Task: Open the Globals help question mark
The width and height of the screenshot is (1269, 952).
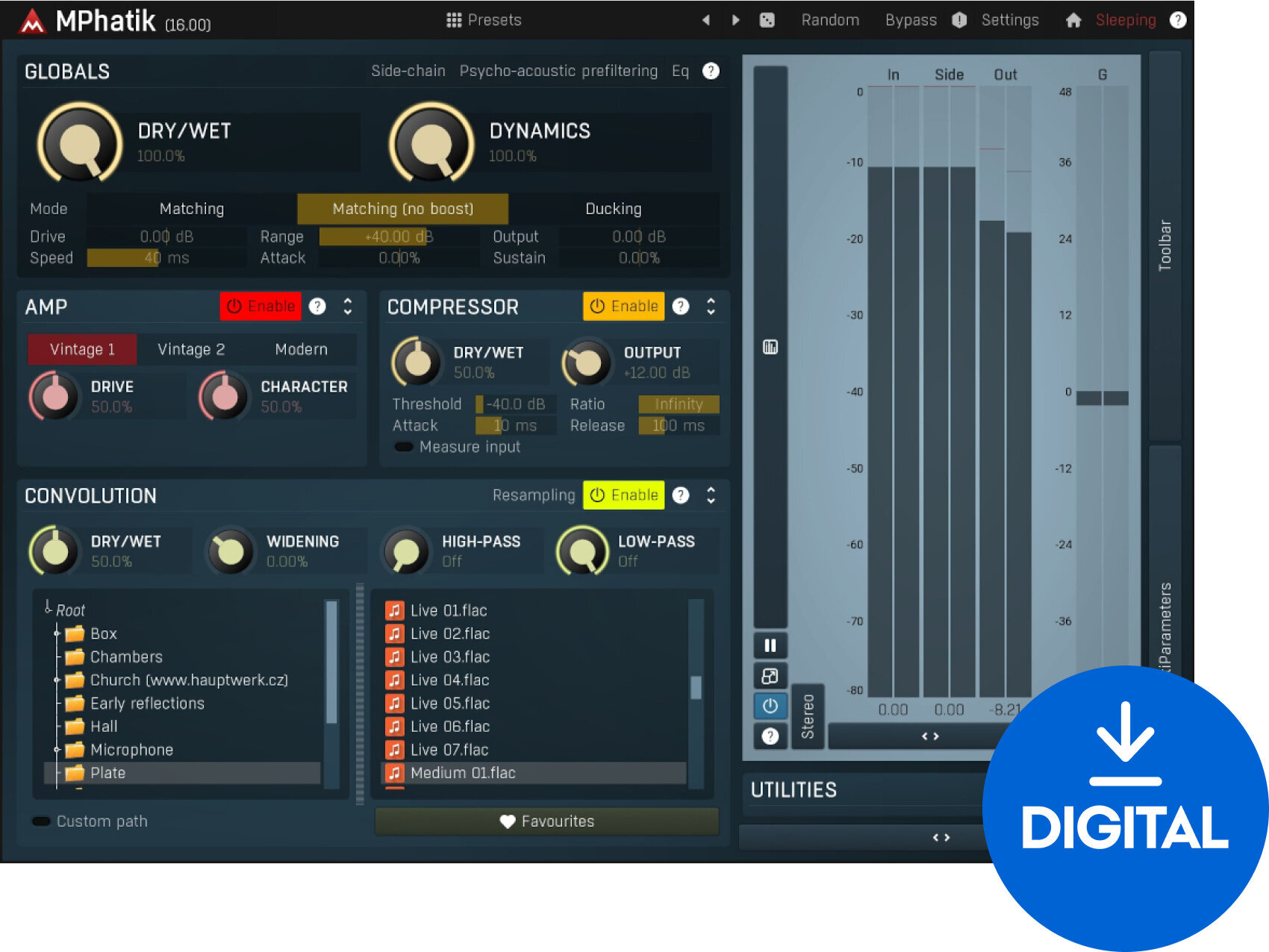Action: click(711, 71)
